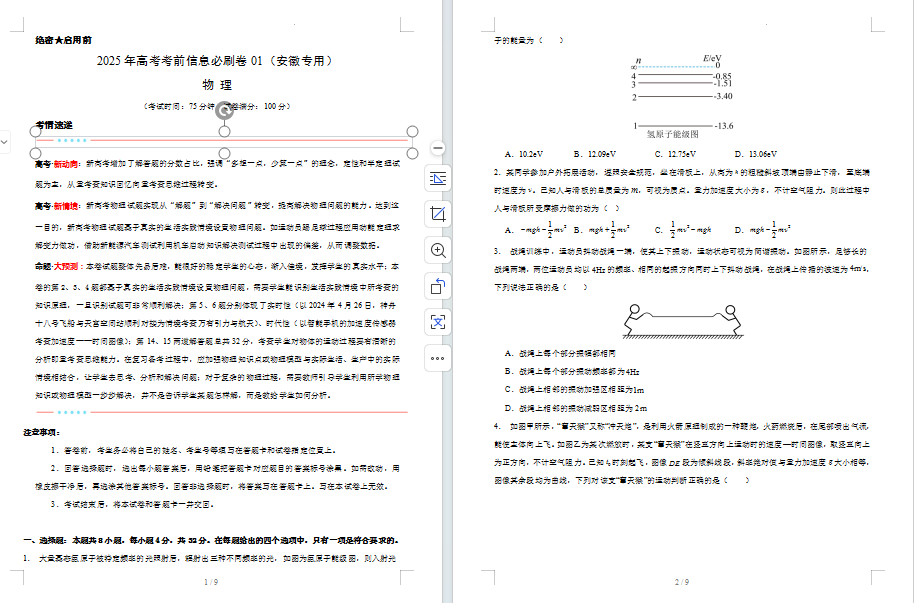Click the exam info line with 100 分
The image size is (914, 603).
click(x=217, y=107)
